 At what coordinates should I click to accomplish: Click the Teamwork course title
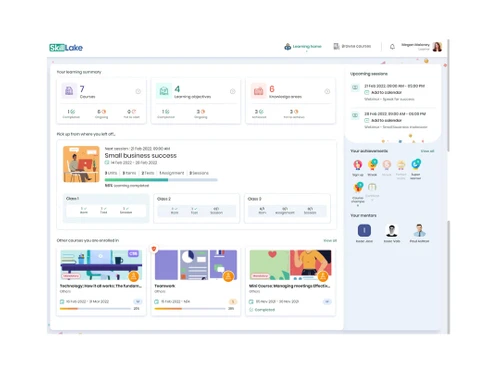(x=165, y=286)
